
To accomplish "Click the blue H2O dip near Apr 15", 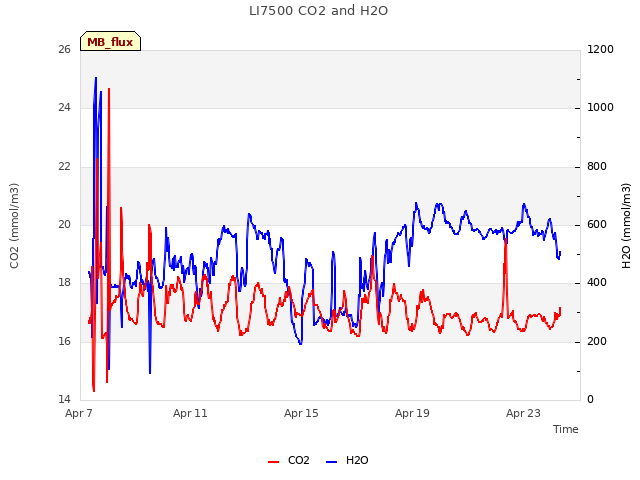I will (300, 343).
